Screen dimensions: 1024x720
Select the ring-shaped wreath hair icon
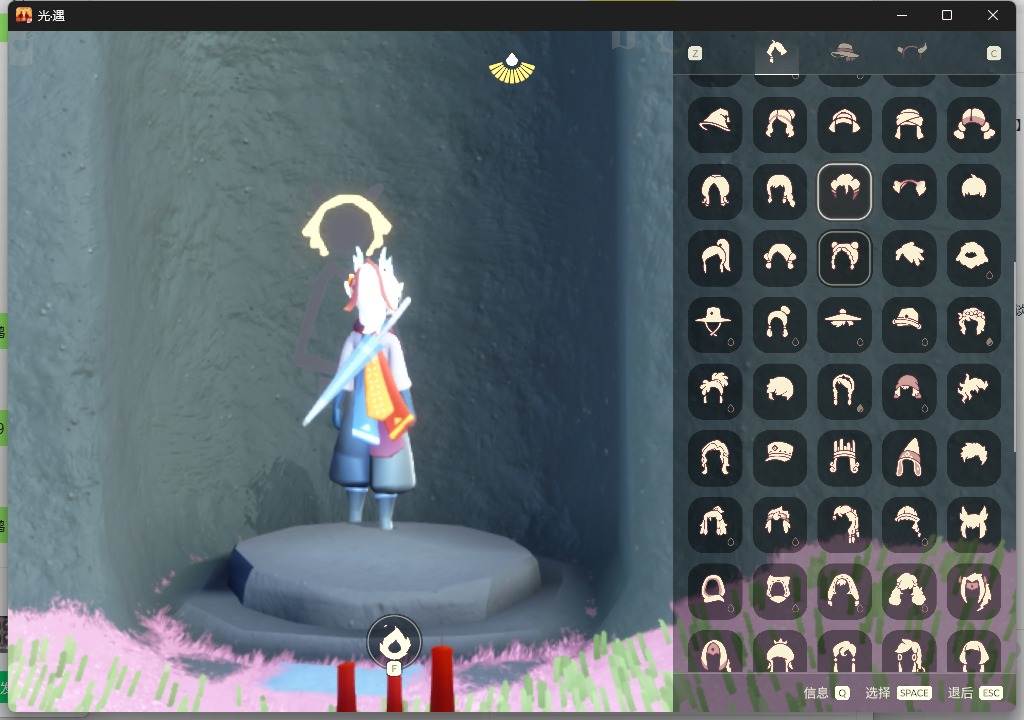974,258
